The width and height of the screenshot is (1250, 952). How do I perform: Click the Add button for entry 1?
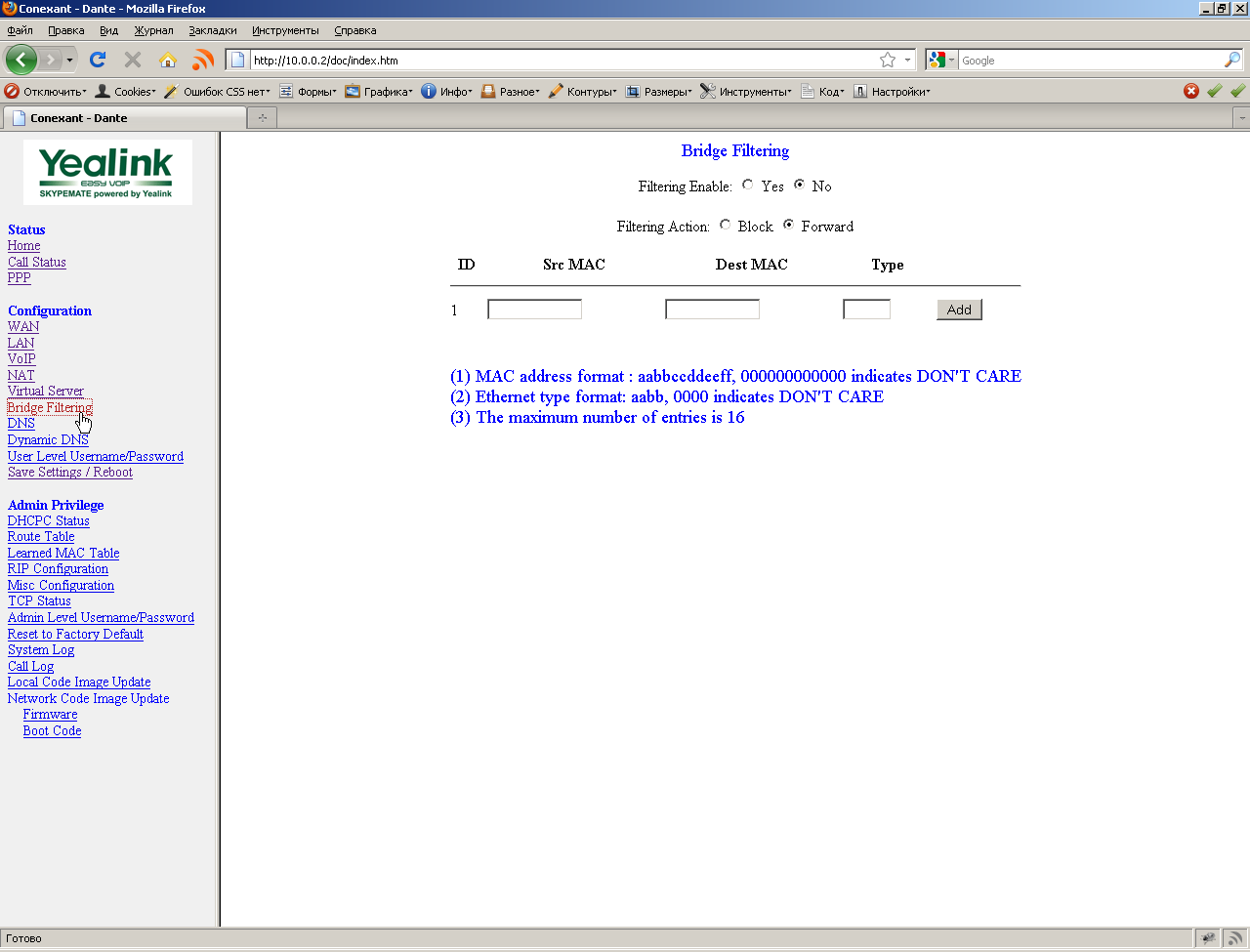coord(959,310)
